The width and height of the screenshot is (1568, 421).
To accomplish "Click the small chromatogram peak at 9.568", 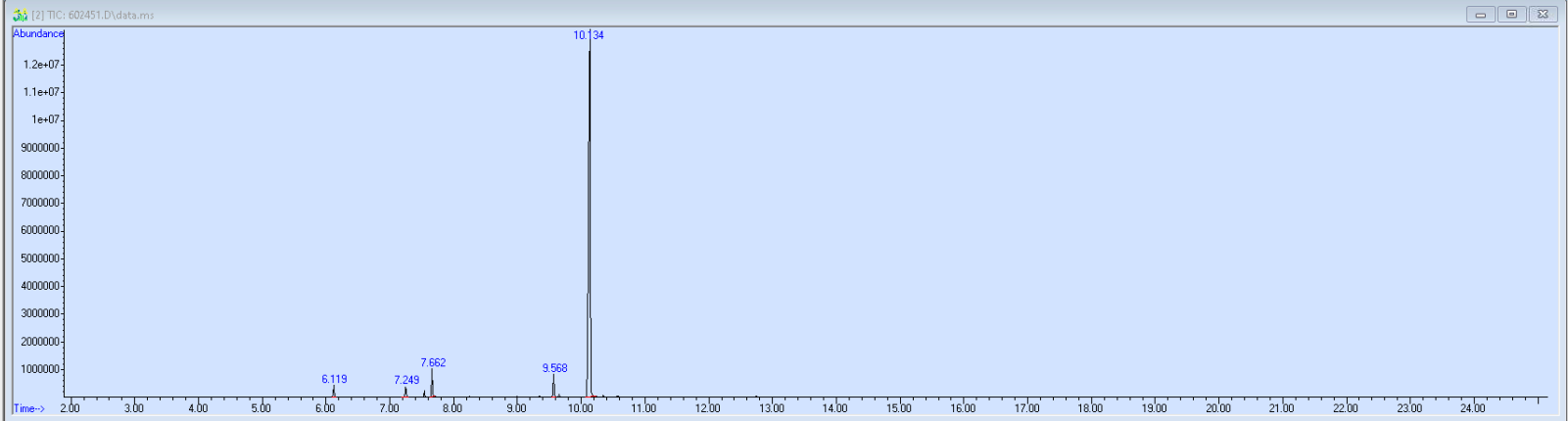I will point(553,386).
